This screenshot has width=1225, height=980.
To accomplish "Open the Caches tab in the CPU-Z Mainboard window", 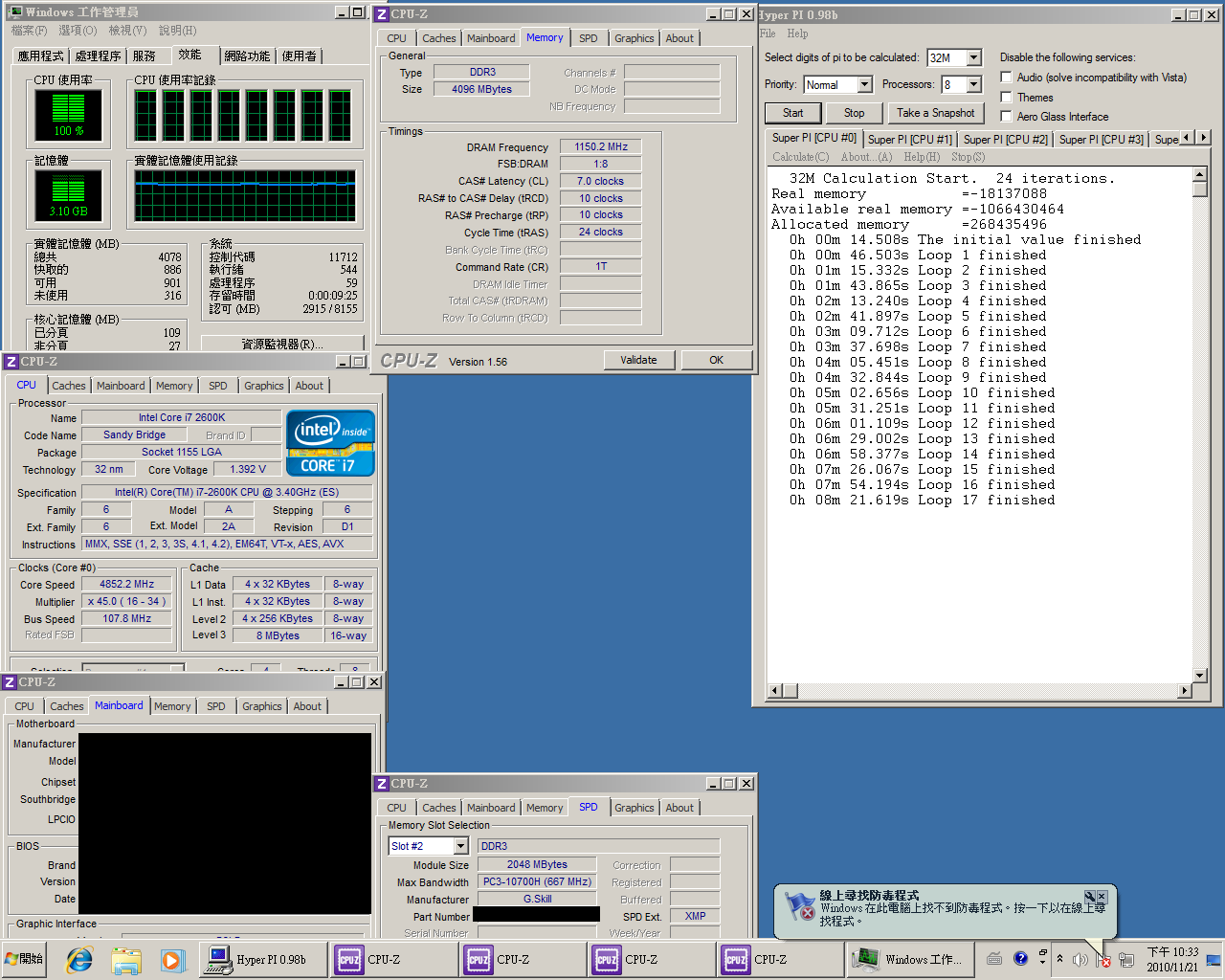I will (67, 706).
